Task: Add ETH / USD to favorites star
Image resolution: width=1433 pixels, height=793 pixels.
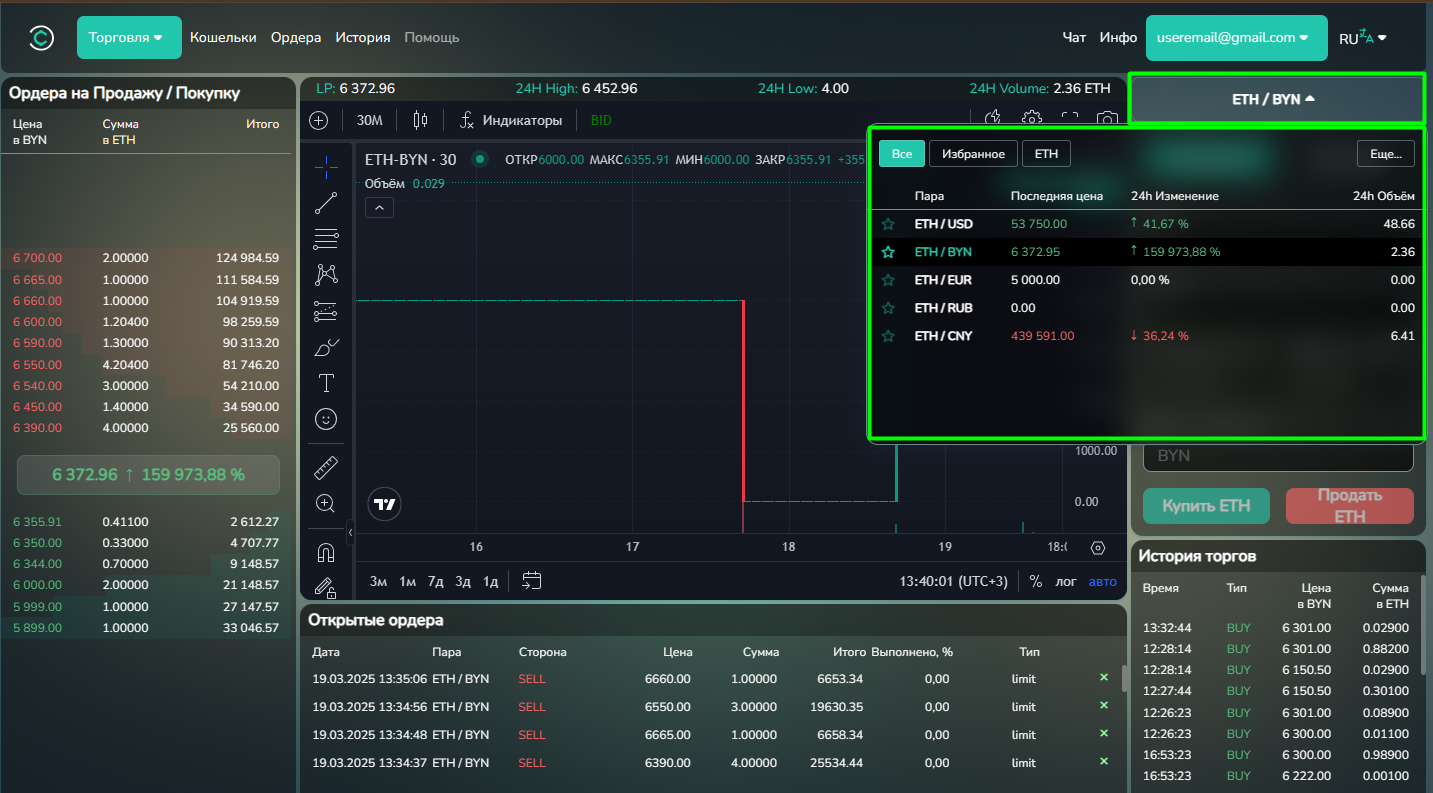Action: [888, 224]
